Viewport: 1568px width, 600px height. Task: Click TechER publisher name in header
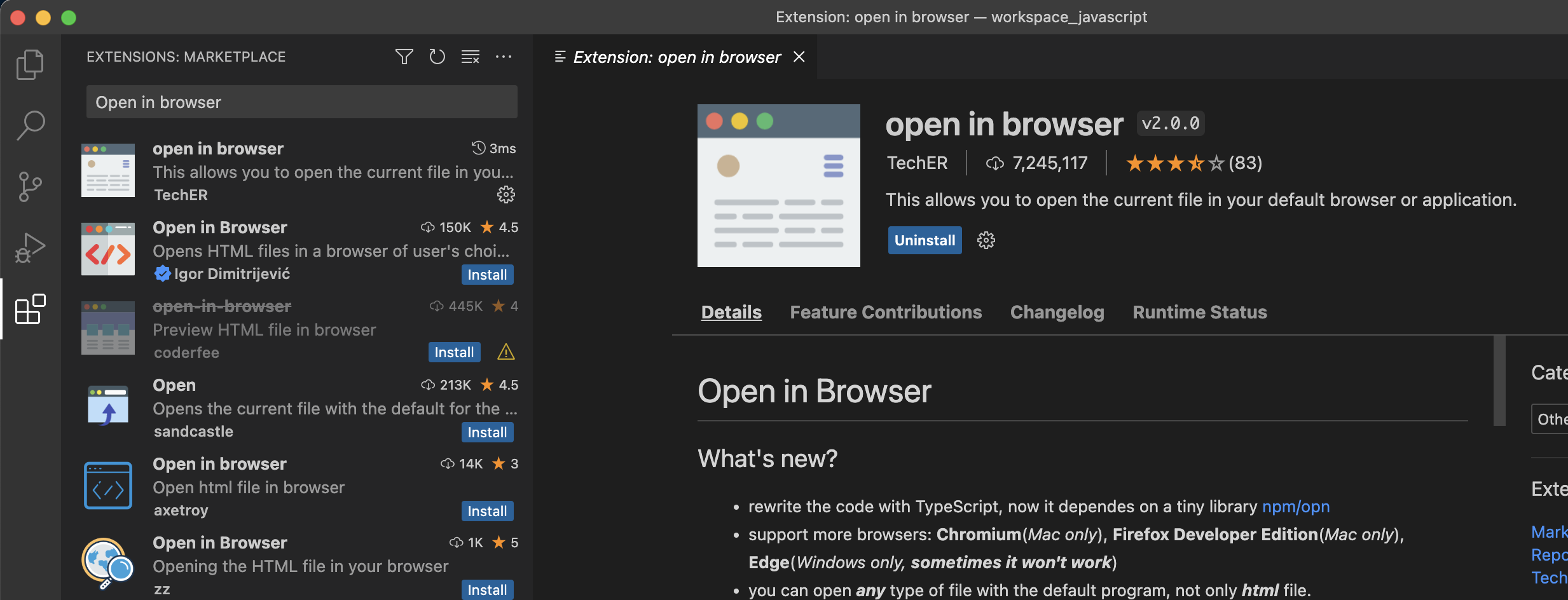pyautogui.click(x=917, y=163)
